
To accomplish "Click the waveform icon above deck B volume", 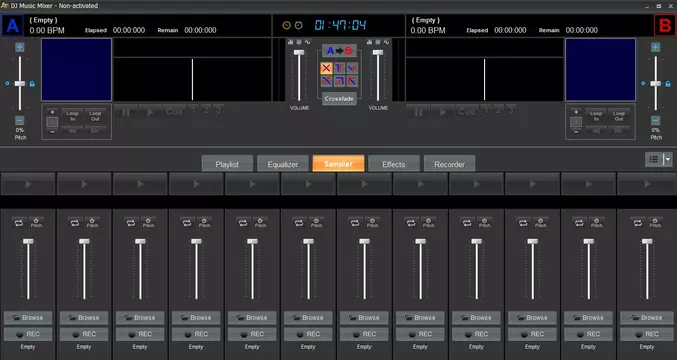I will tap(386, 42).
